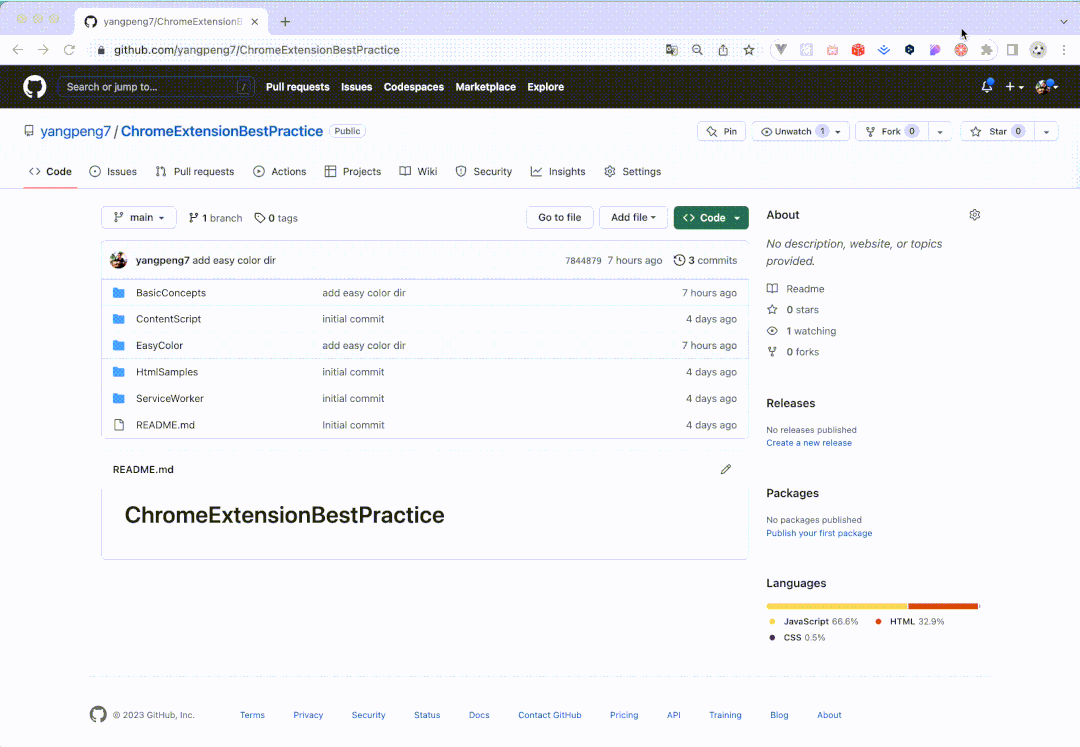Image resolution: width=1080 pixels, height=747 pixels.
Task: Open the BasicConcepts folder
Action: coord(171,293)
